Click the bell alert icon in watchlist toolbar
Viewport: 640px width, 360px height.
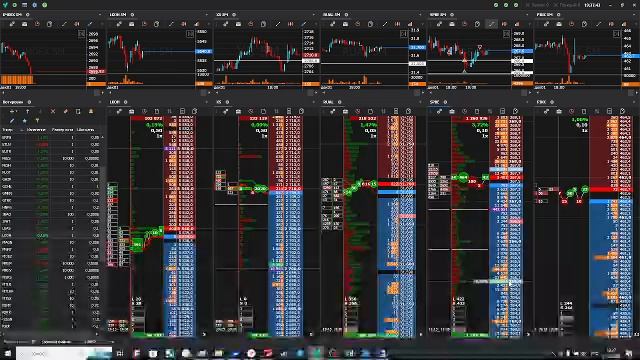coord(91,111)
